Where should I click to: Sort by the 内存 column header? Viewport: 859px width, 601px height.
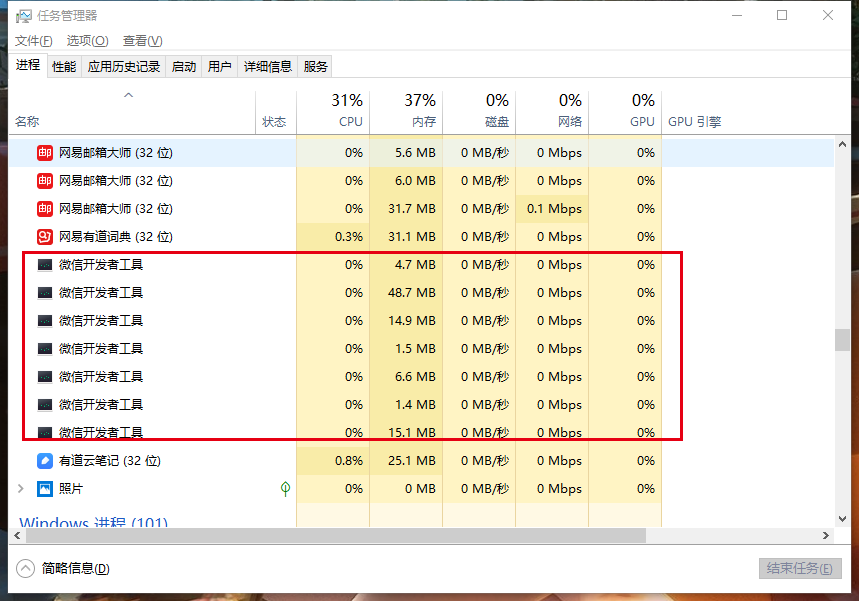tap(406, 113)
